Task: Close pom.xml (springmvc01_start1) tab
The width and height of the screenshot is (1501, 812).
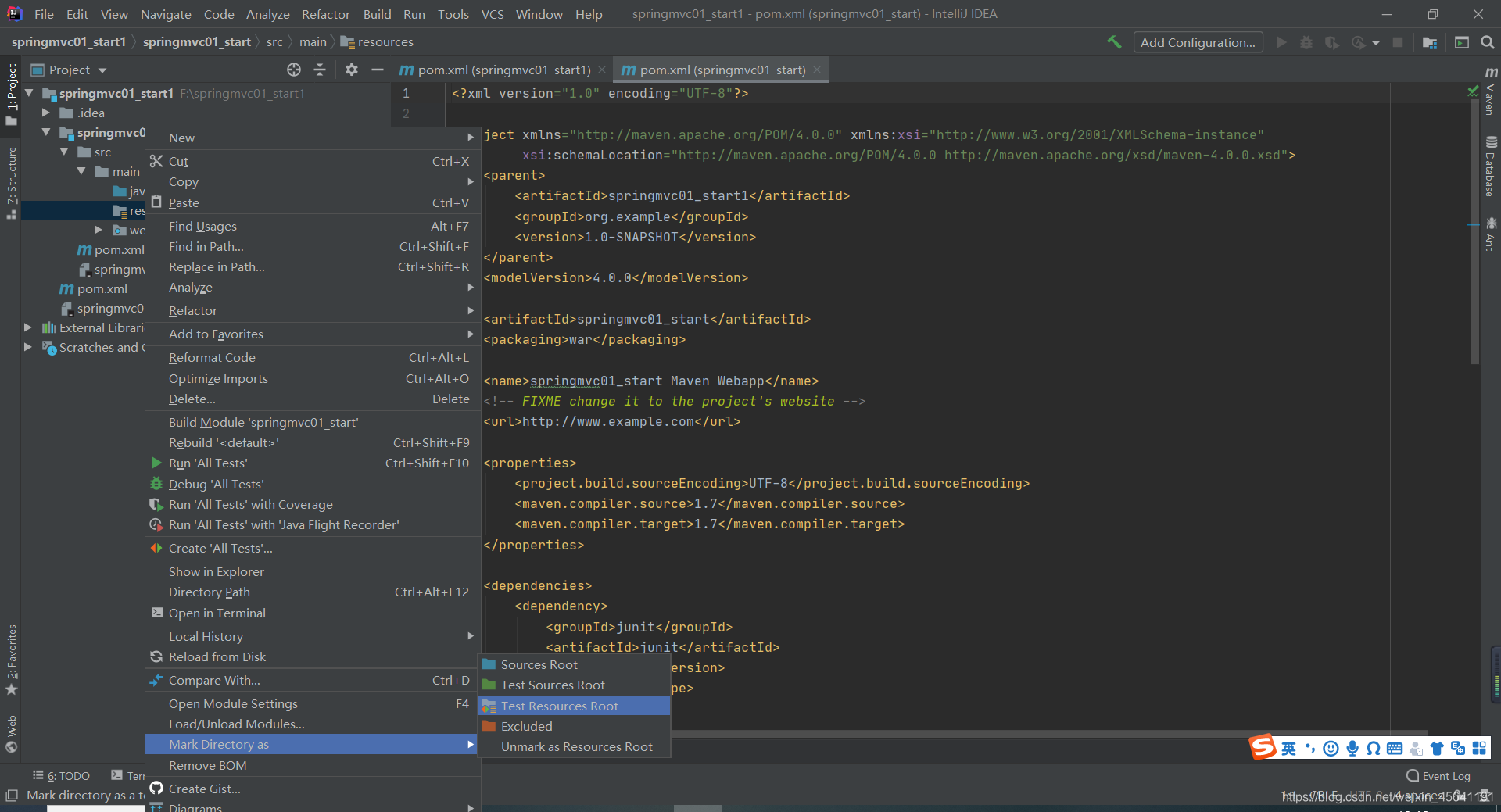Action: coord(602,70)
